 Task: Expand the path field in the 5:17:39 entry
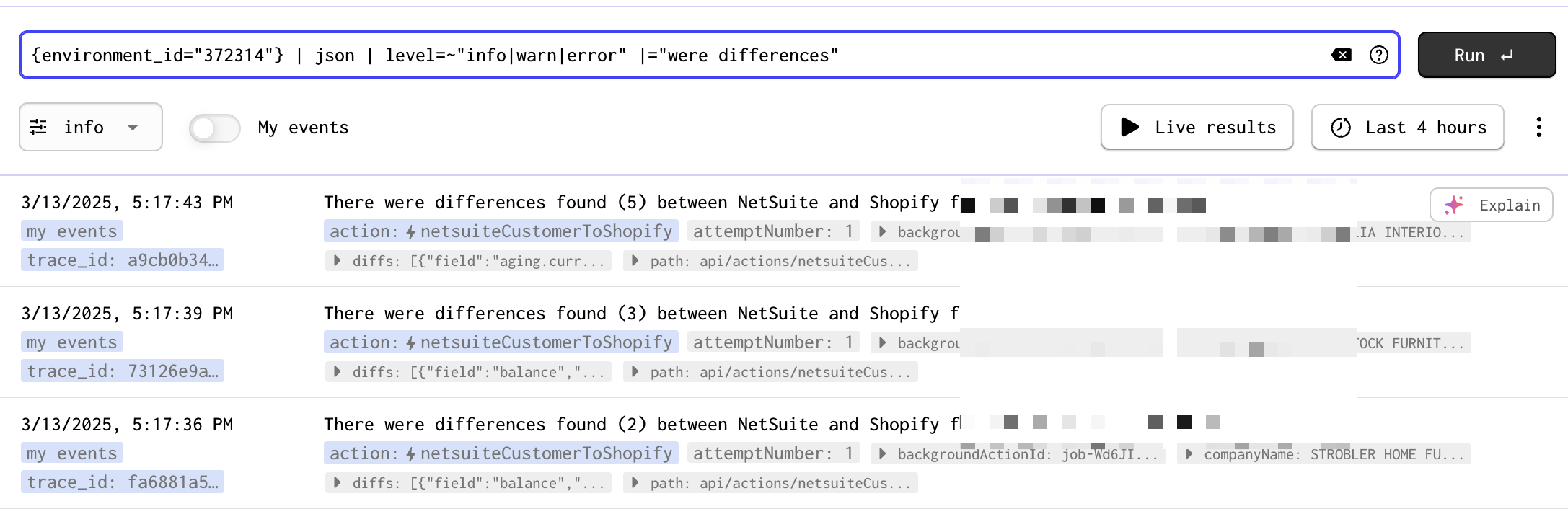770,372
